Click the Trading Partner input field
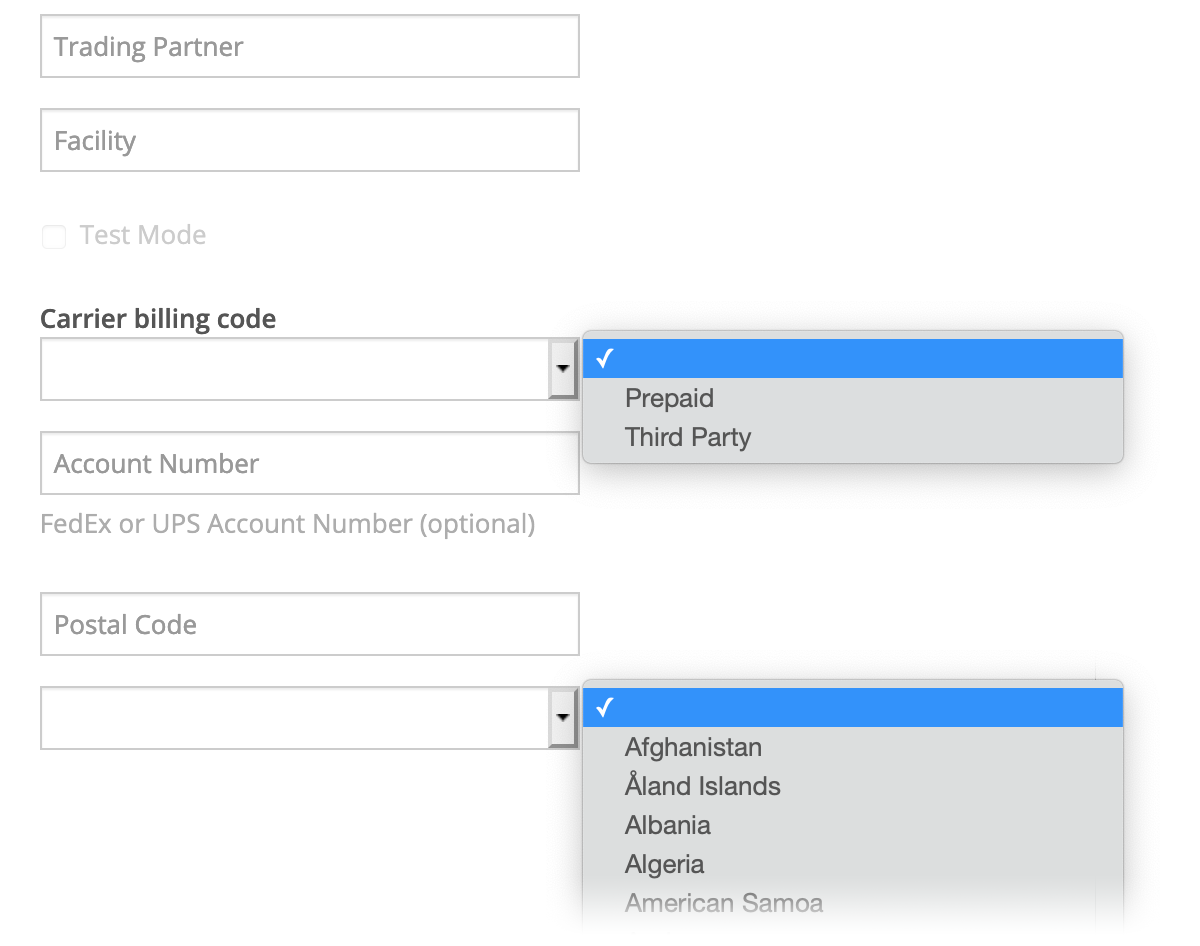Image resolution: width=1200 pixels, height=946 pixels. (309, 47)
